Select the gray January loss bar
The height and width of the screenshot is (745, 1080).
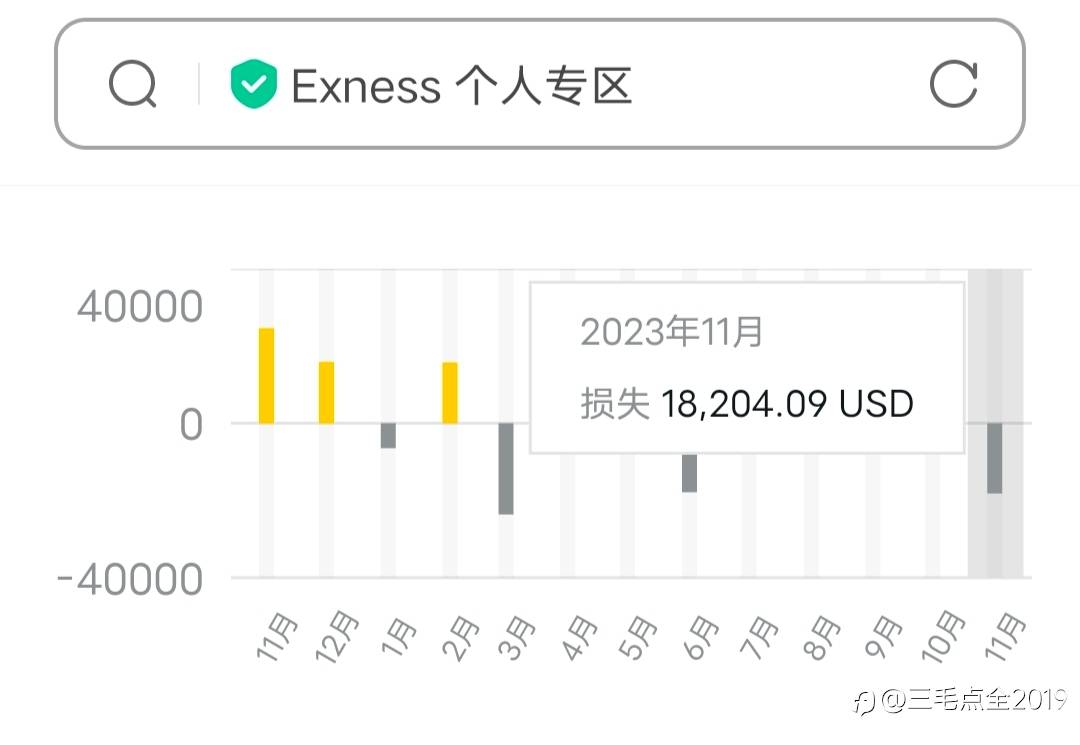[x=388, y=436]
